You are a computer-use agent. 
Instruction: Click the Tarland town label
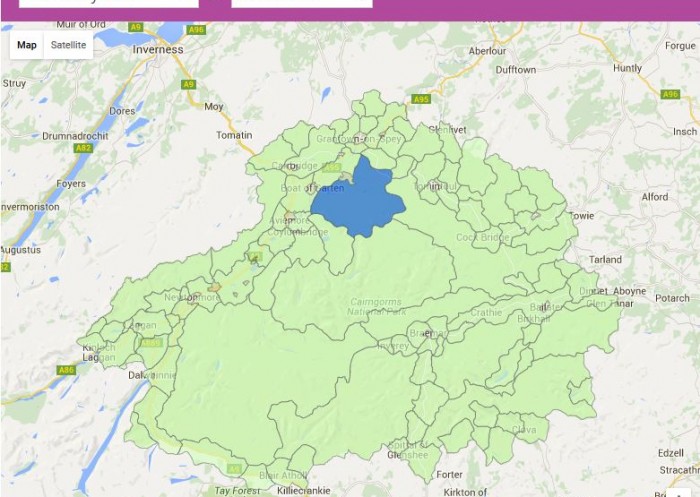[605, 259]
